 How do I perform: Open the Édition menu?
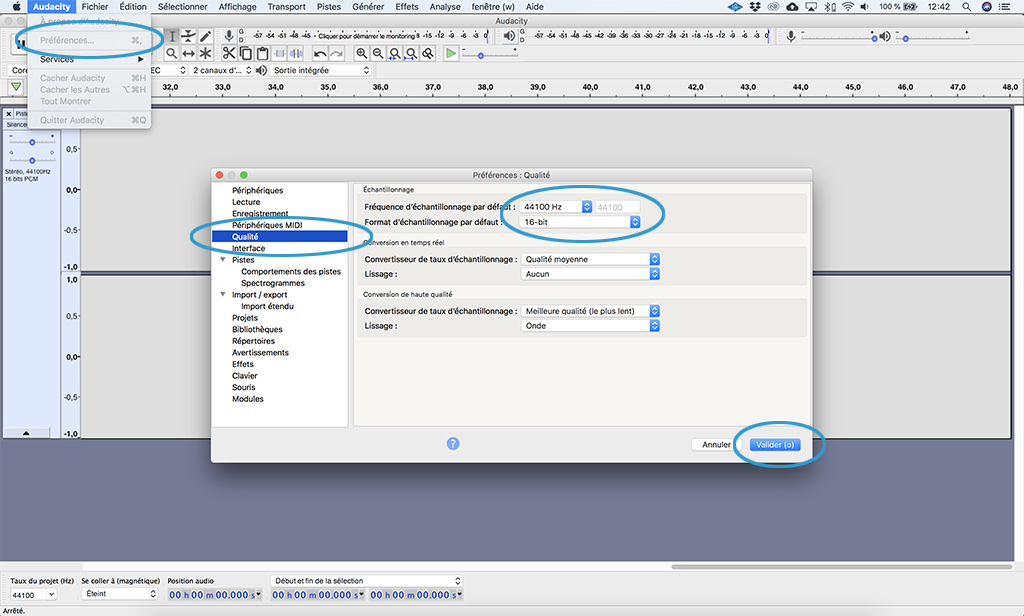tap(133, 7)
